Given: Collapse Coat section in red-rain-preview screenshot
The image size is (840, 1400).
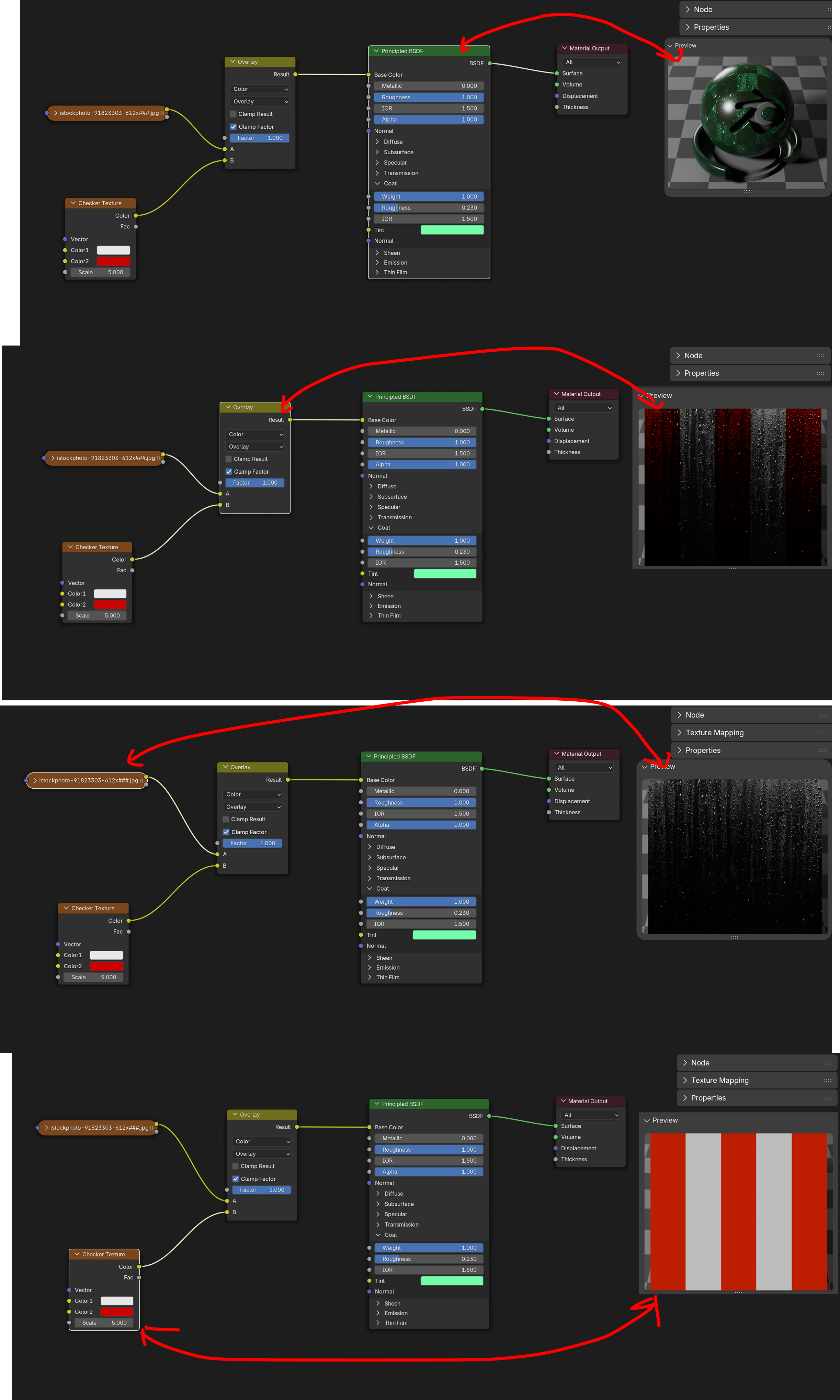Looking at the screenshot, I should tap(371, 528).
